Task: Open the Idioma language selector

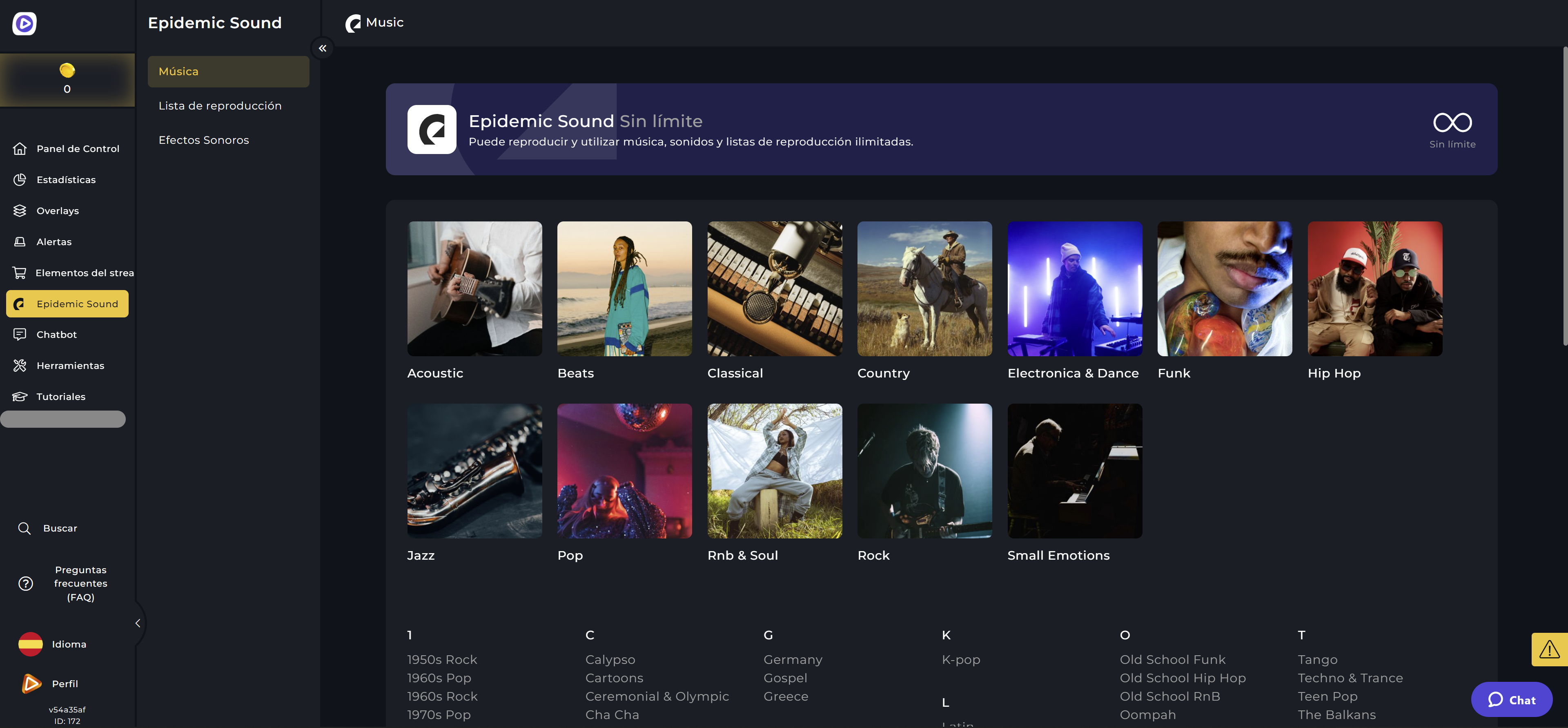Action: tap(69, 645)
